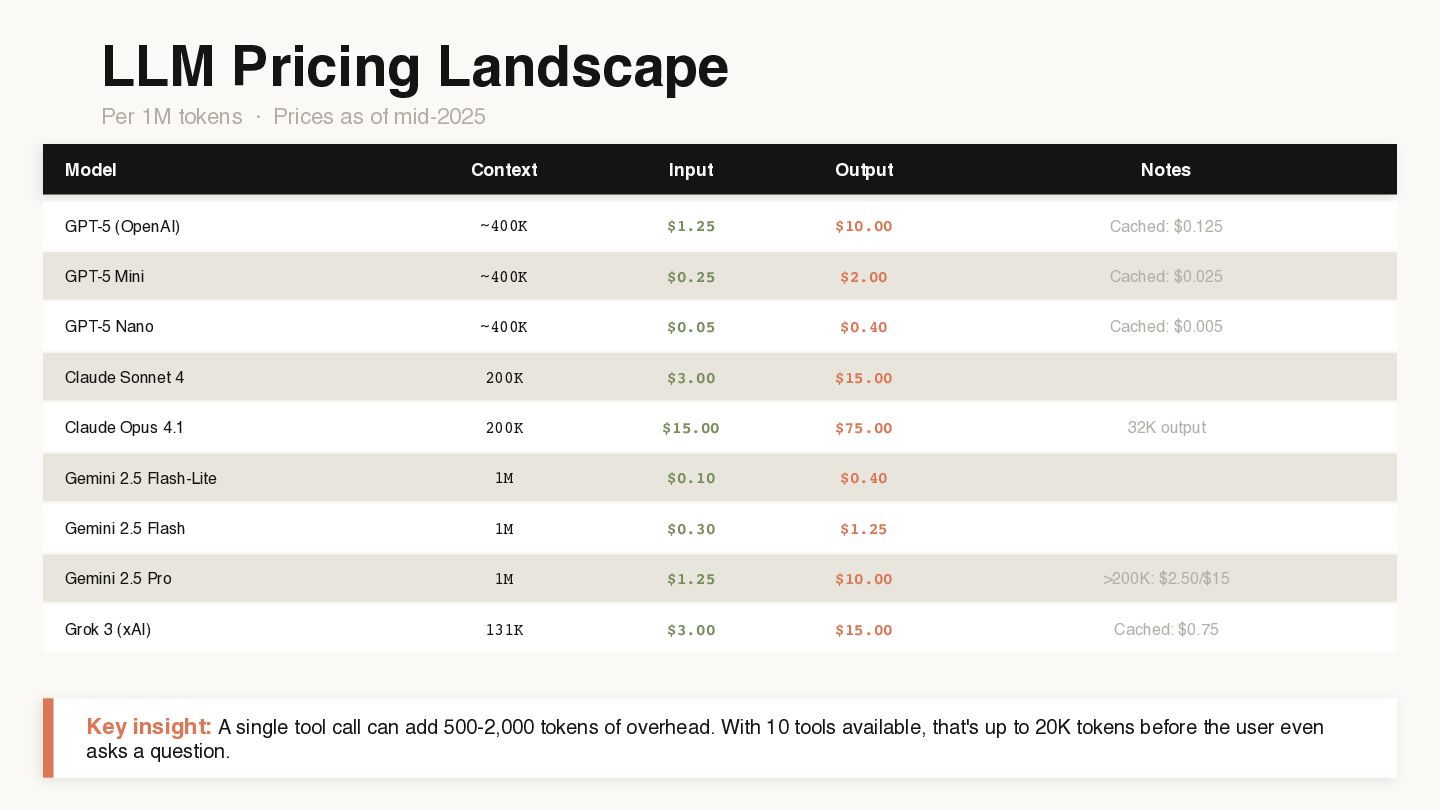The width and height of the screenshot is (1440, 810).
Task: Select the Claude Sonnet 4 model cell
Action: pos(125,377)
